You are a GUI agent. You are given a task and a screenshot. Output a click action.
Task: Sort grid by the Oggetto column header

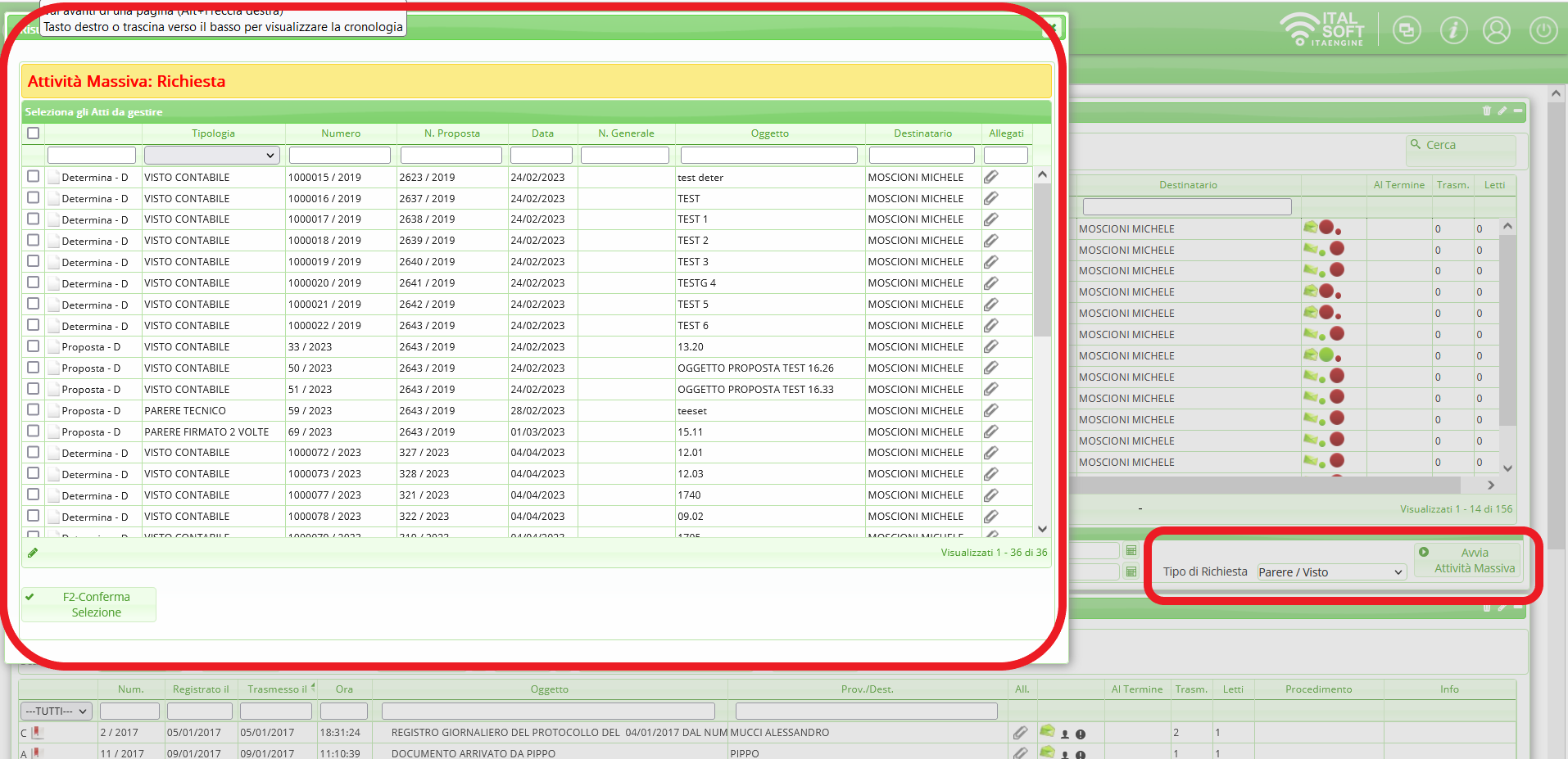coord(769,133)
